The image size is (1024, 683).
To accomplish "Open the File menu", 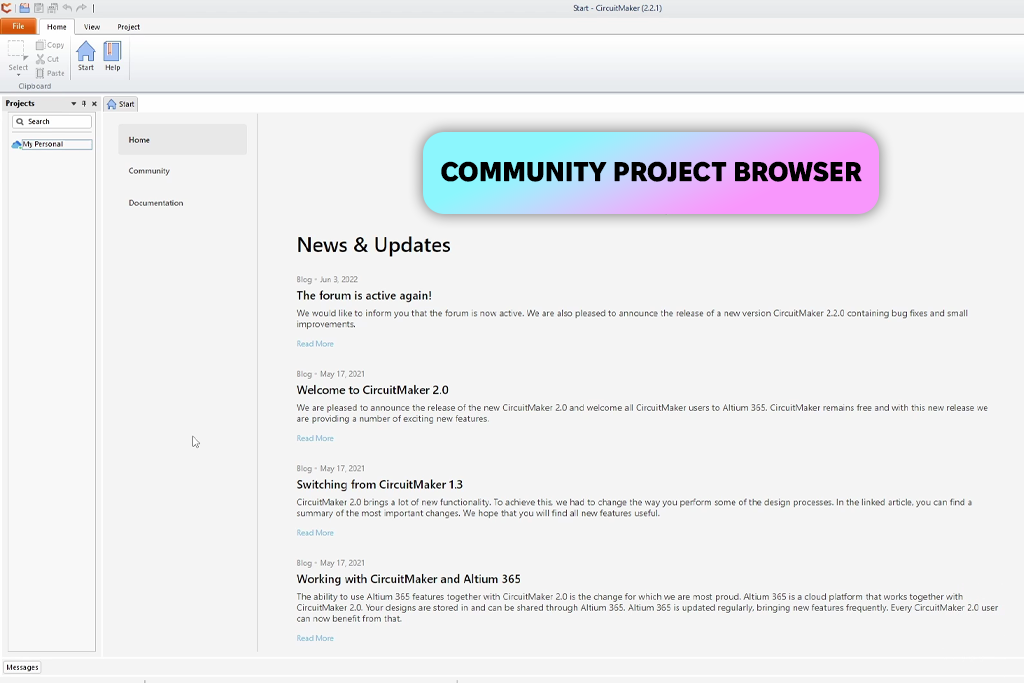I will point(18,26).
